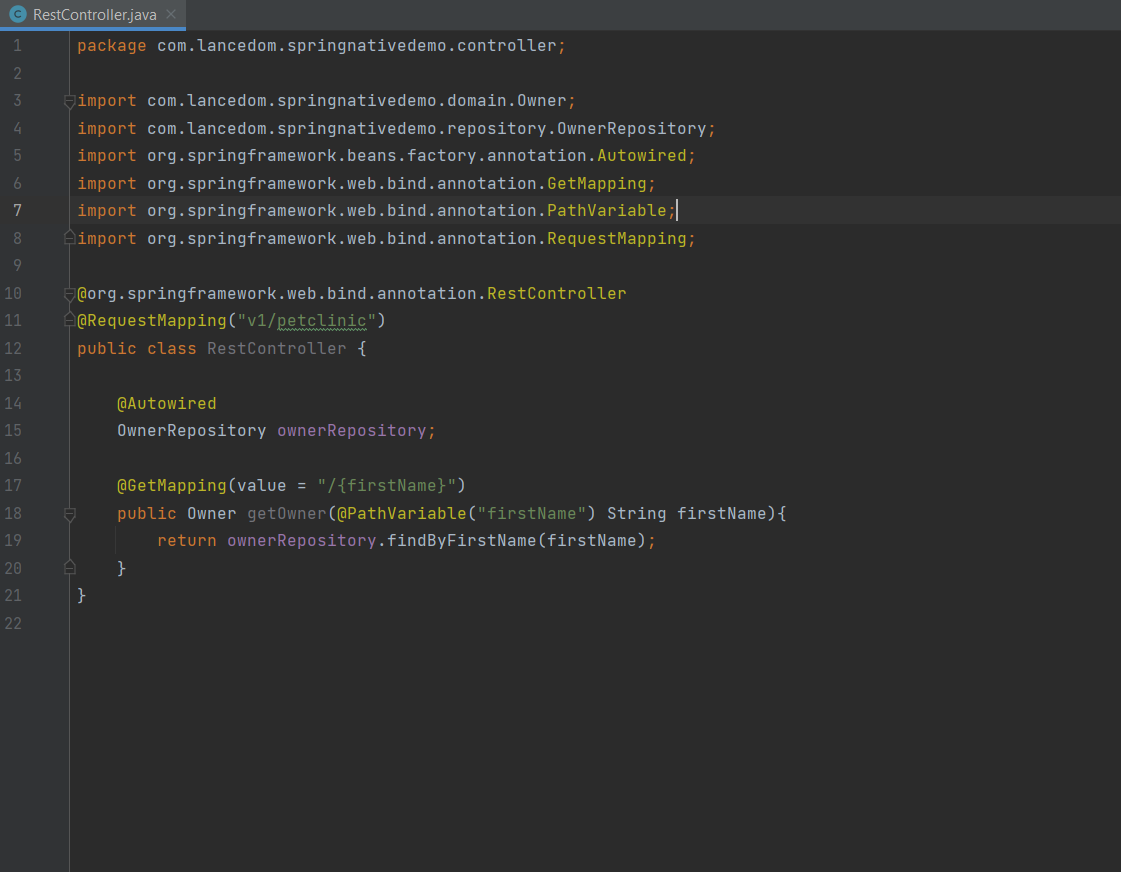Click the @RequestMapping annotation on line 11
The image size is (1121, 872).
[x=152, y=321]
